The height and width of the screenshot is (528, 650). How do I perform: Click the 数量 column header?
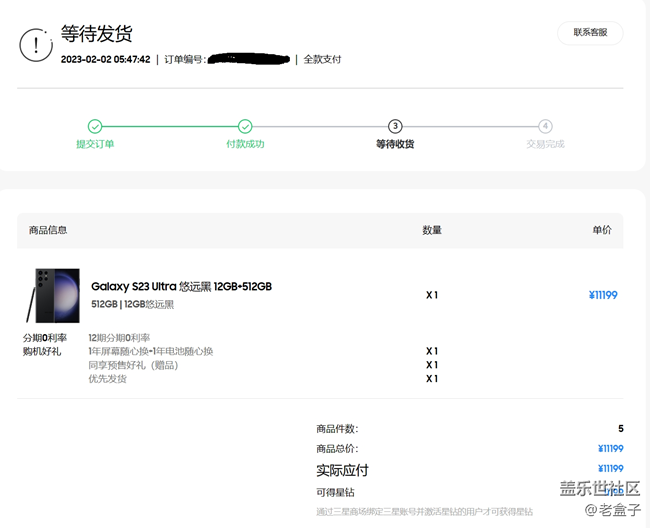(432, 230)
